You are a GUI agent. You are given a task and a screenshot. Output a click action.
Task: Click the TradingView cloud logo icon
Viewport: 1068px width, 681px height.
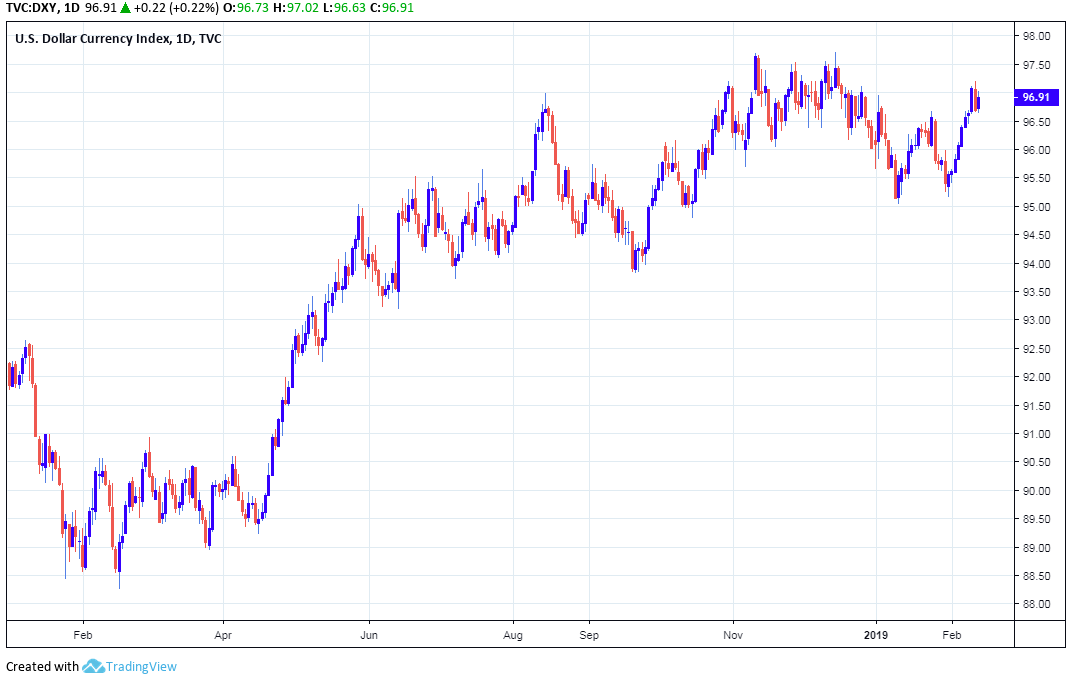(94, 666)
